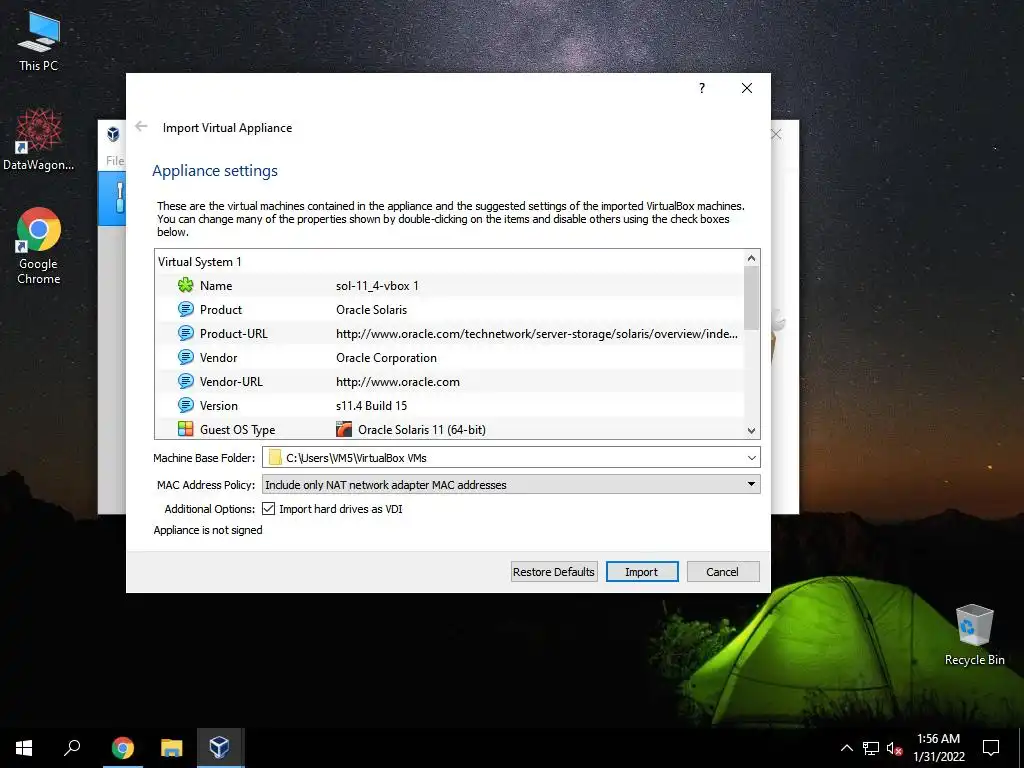Select the Oracle Corporation vendor value
Screen dimensions: 1024x768
pyautogui.click(x=387, y=358)
